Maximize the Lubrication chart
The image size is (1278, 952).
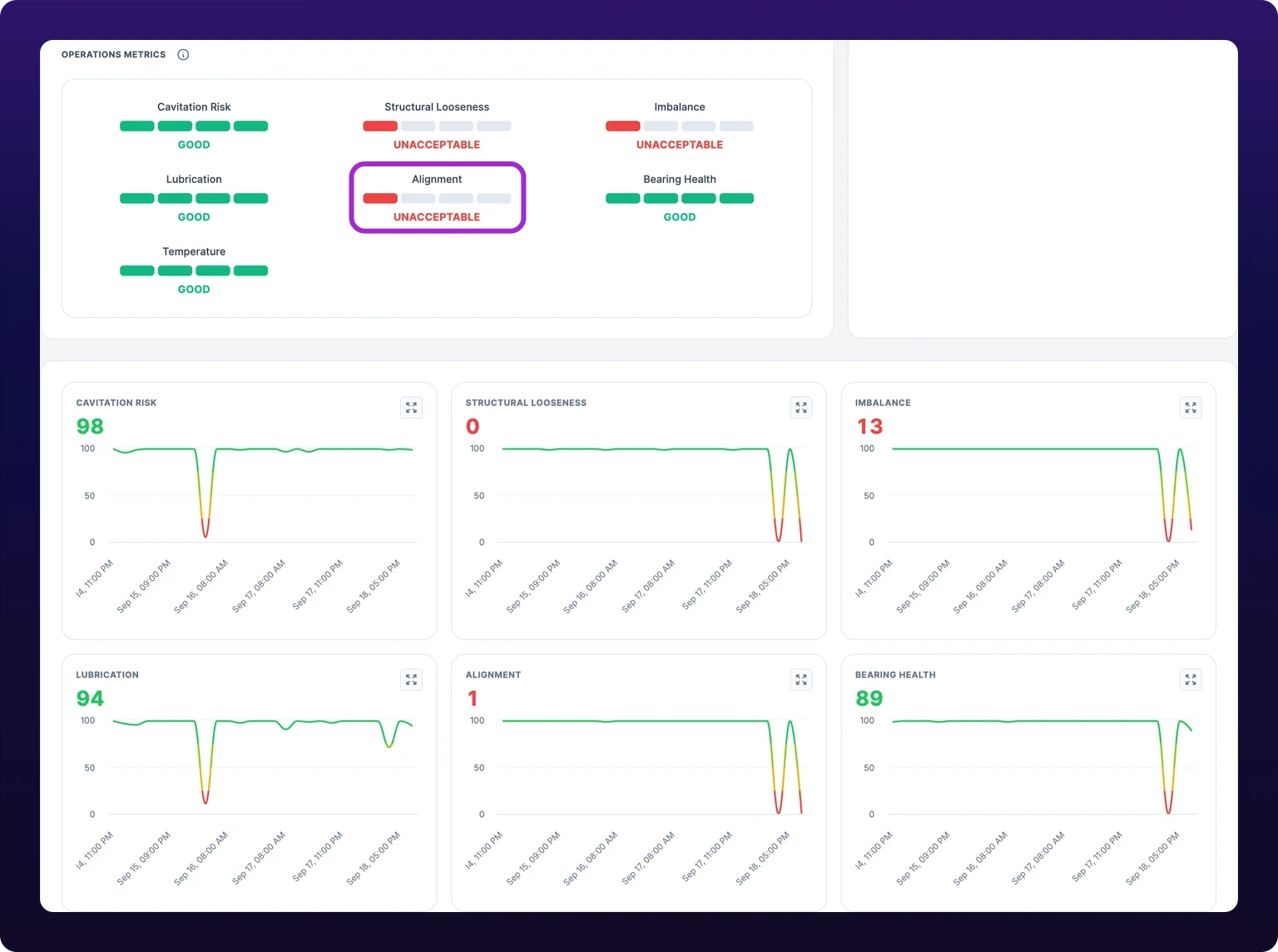[411, 680]
